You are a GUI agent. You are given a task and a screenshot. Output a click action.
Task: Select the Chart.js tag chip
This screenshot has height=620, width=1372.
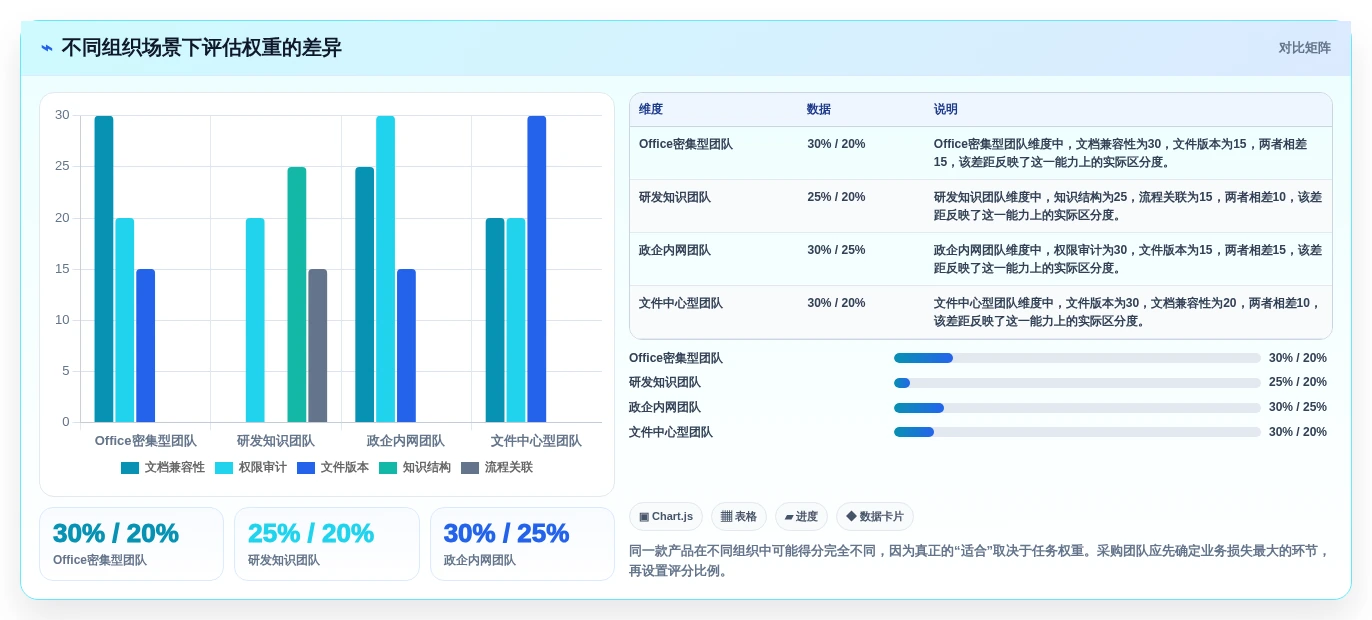point(666,517)
